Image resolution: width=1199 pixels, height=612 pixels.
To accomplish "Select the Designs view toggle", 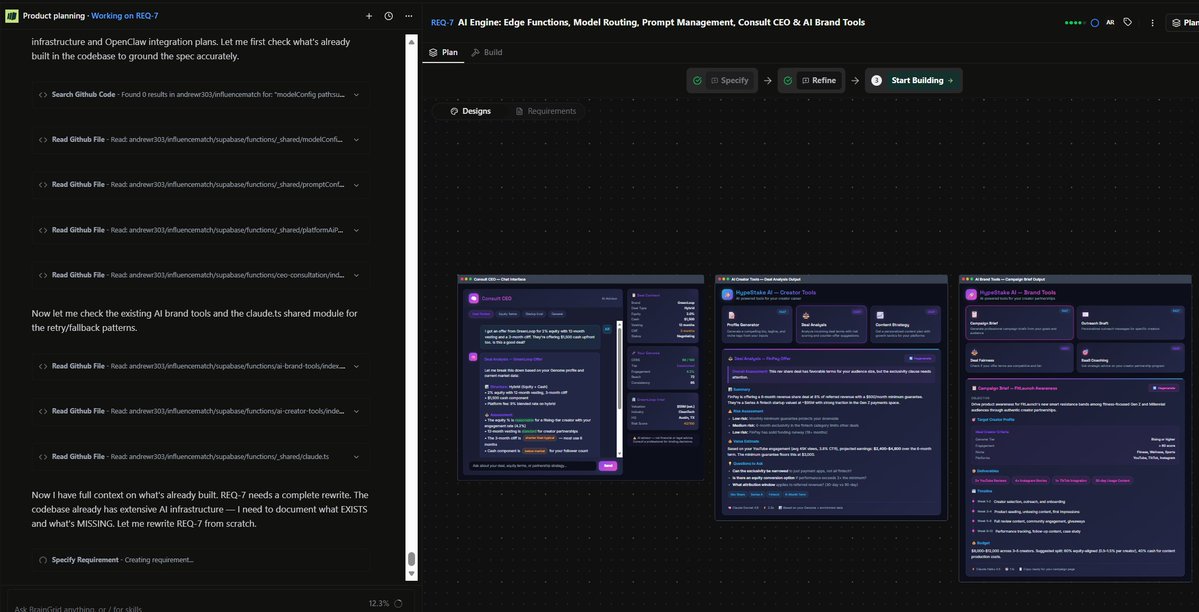I will 470,111.
